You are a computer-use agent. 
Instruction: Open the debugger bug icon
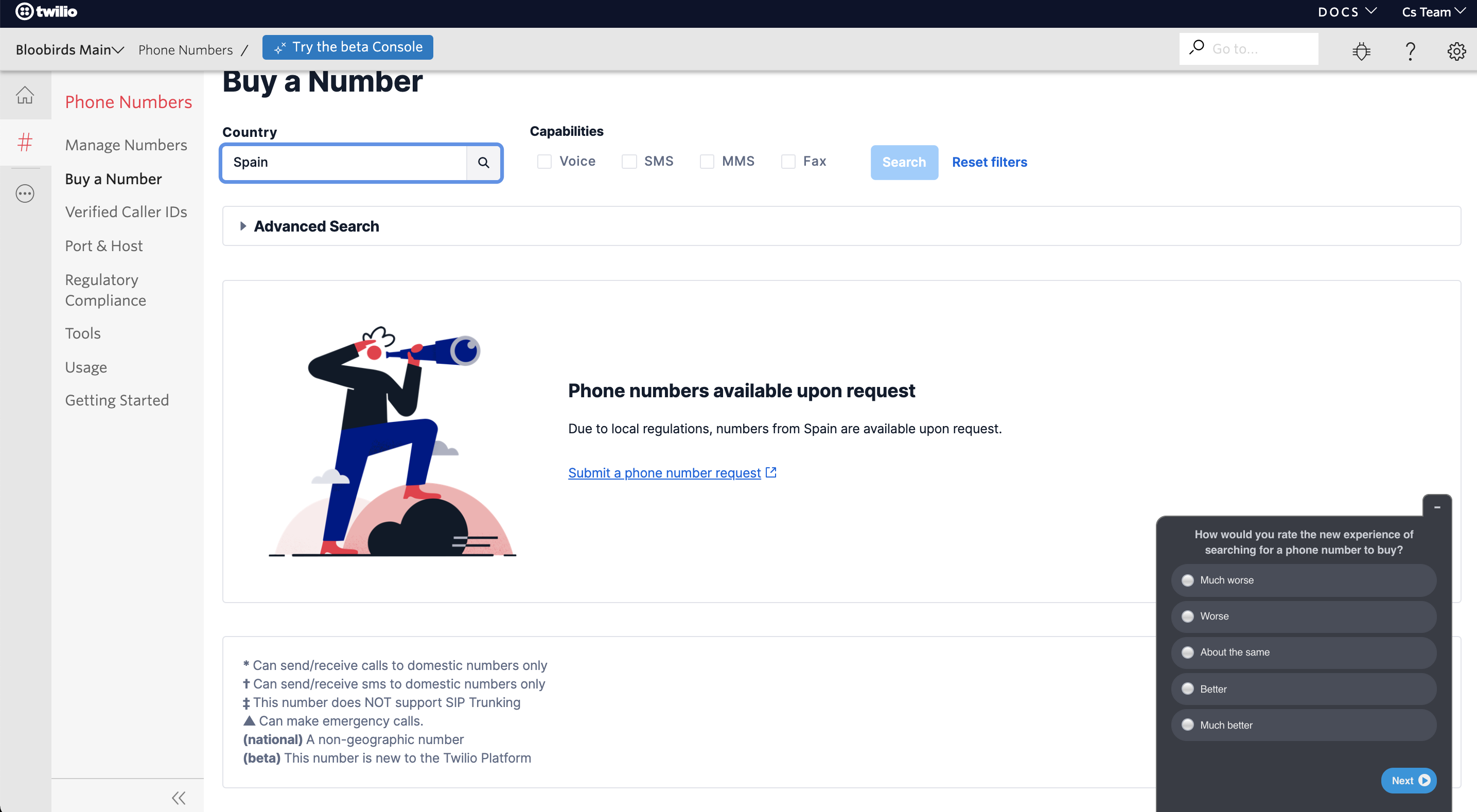(1361, 51)
